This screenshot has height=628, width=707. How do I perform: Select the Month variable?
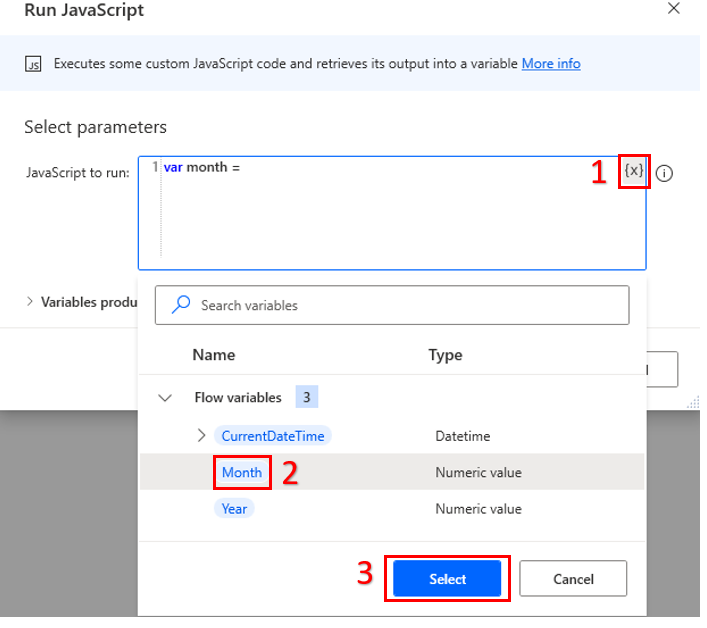(x=242, y=472)
